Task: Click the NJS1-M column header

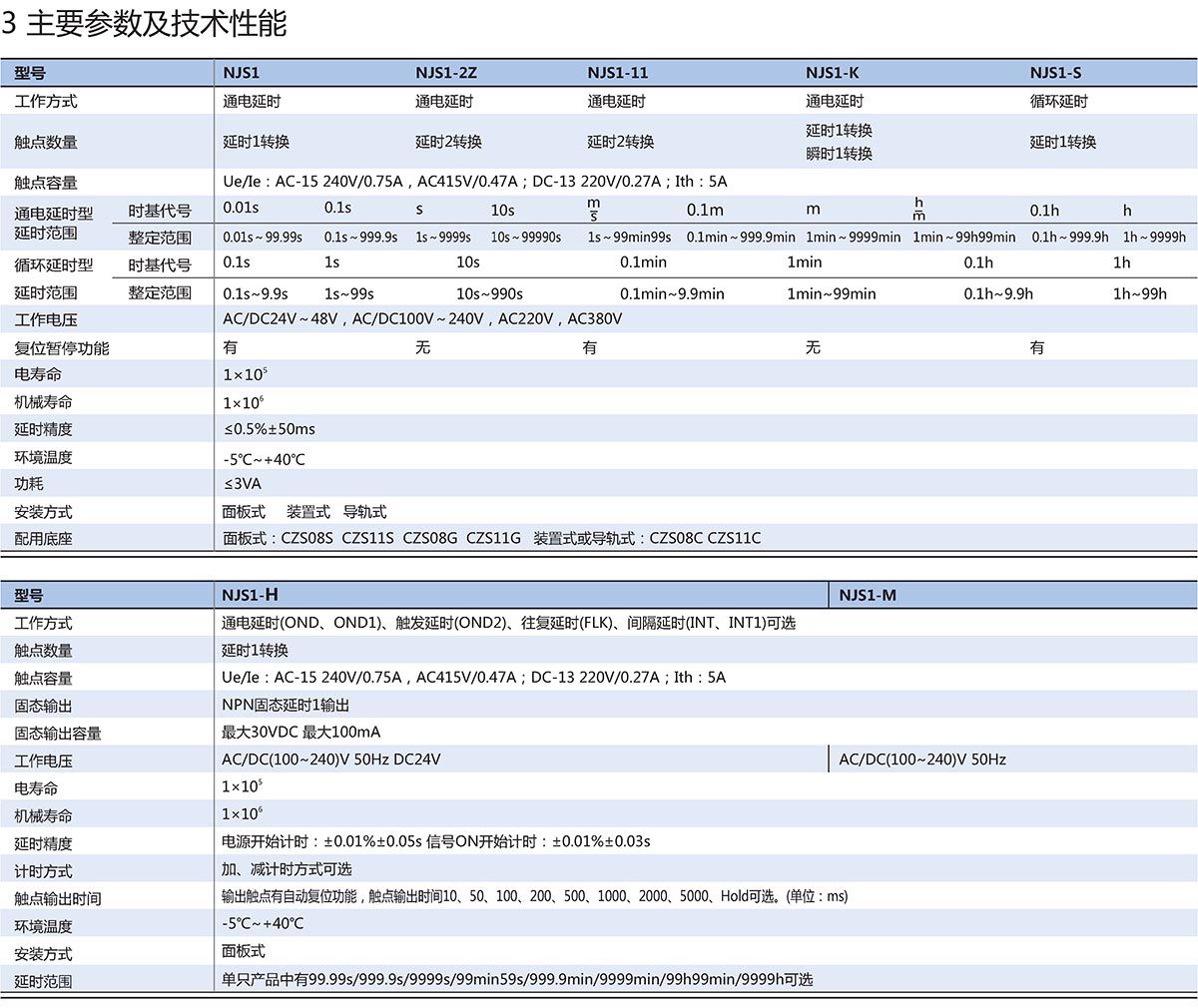Action: point(867,595)
